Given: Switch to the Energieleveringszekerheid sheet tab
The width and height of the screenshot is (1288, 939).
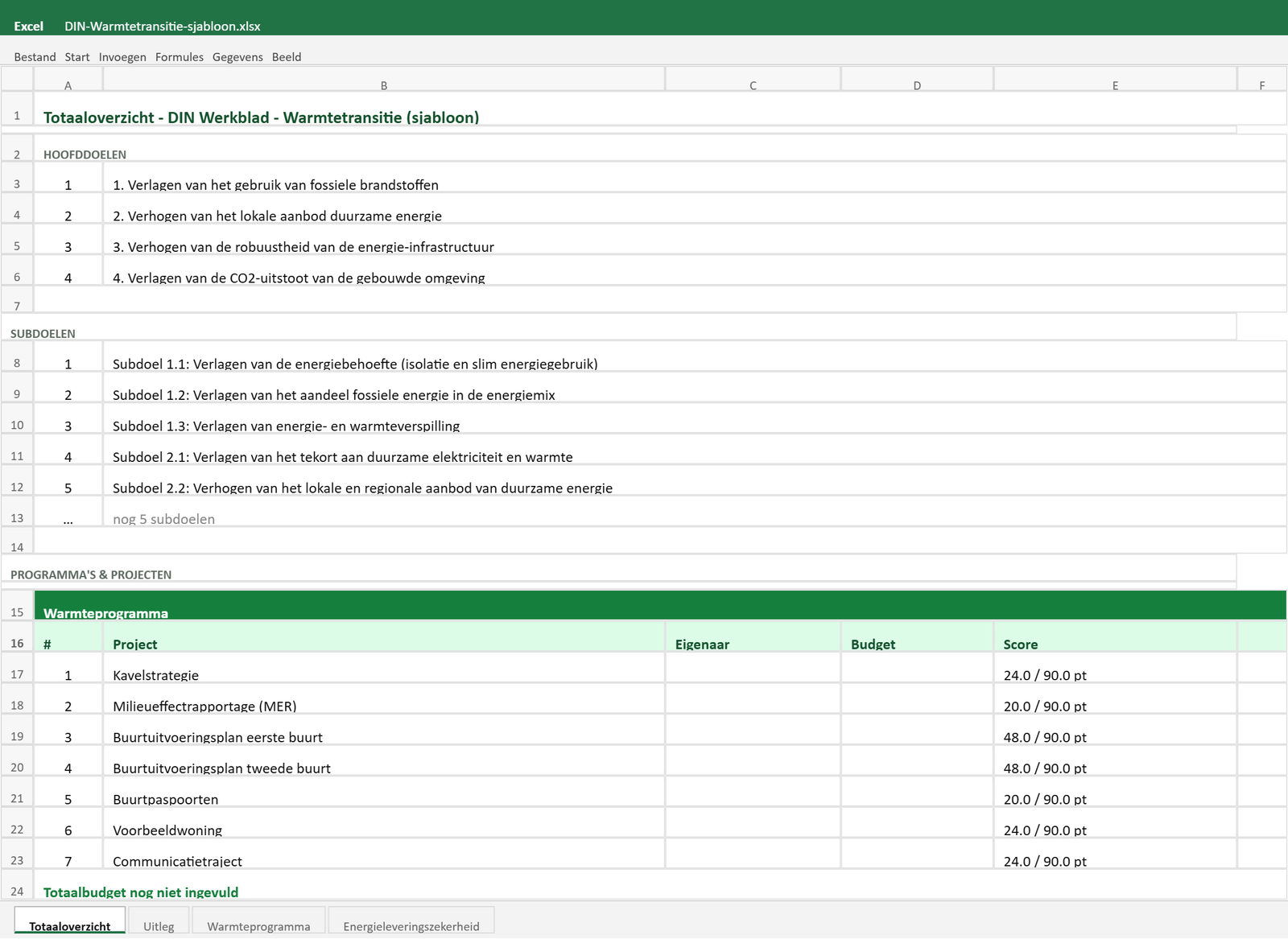Looking at the screenshot, I should coord(411,920).
